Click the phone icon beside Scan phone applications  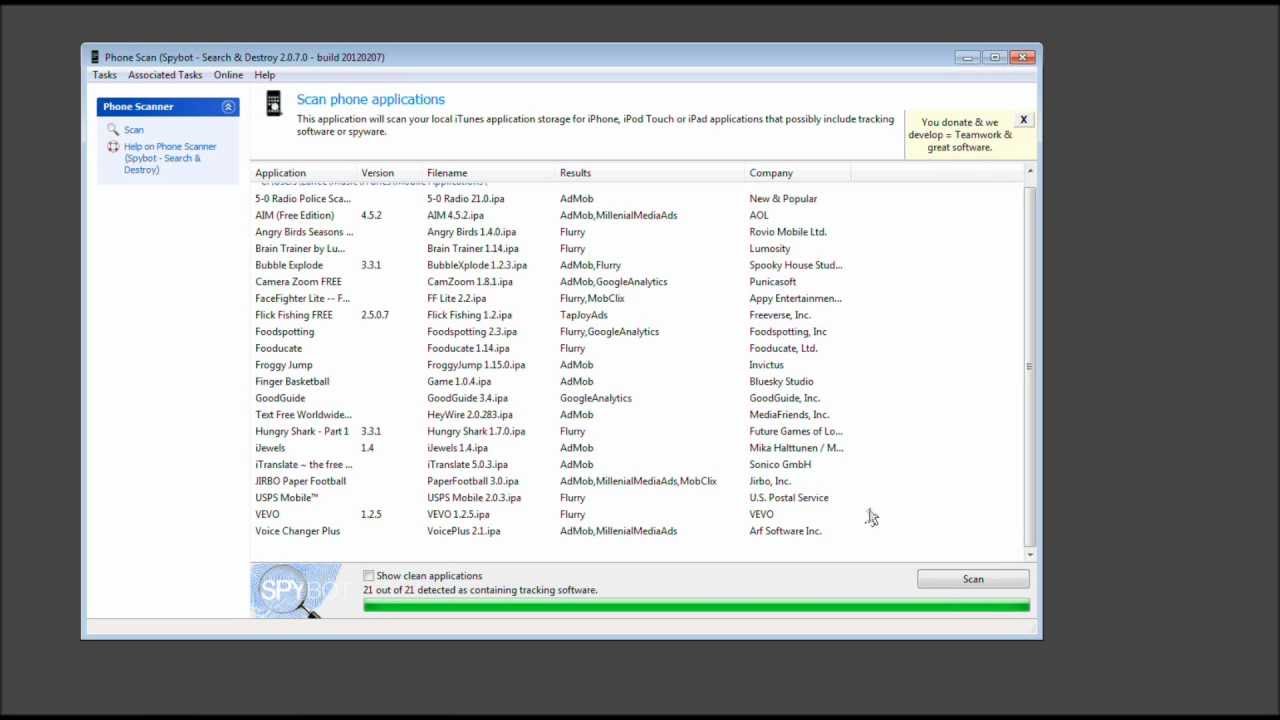click(x=273, y=103)
